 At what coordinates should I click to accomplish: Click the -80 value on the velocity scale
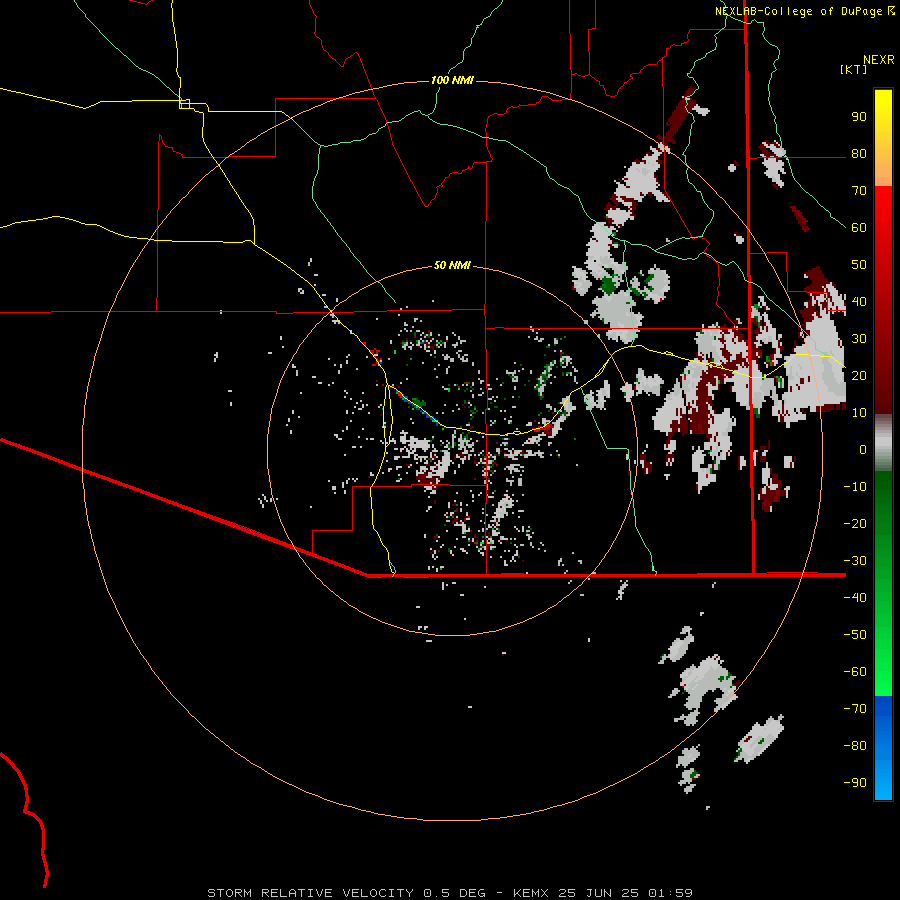[x=855, y=746]
